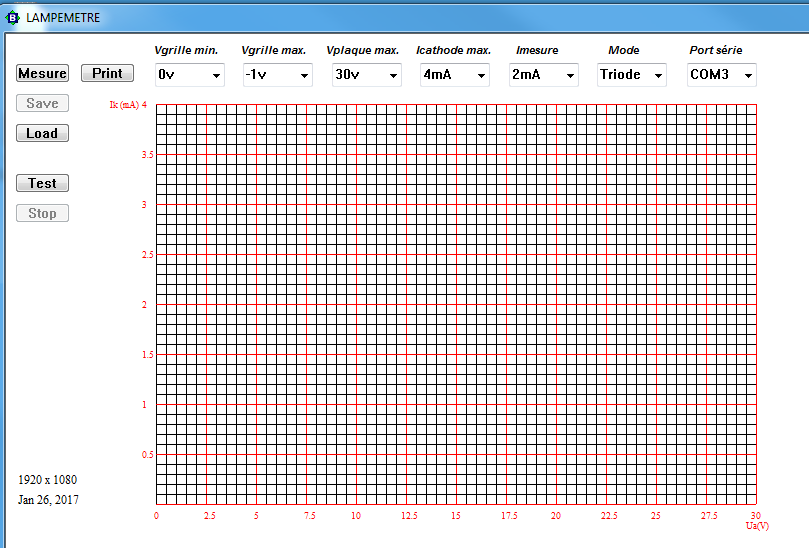This screenshot has height=548, width=809.
Task: Open the Imesure dropdown list
Action: 543,75
